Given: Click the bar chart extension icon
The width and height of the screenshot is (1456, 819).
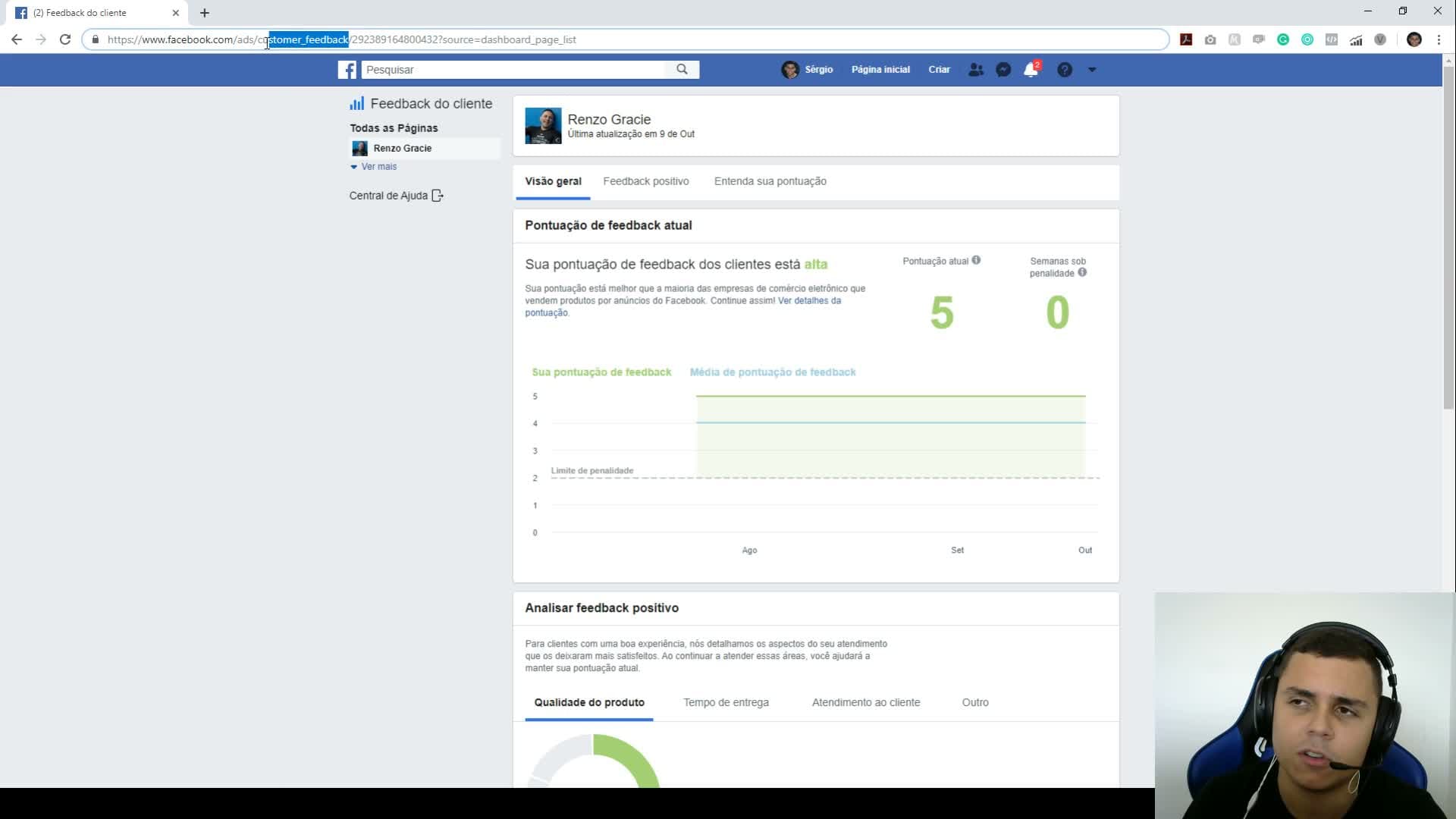Looking at the screenshot, I should click(1356, 39).
